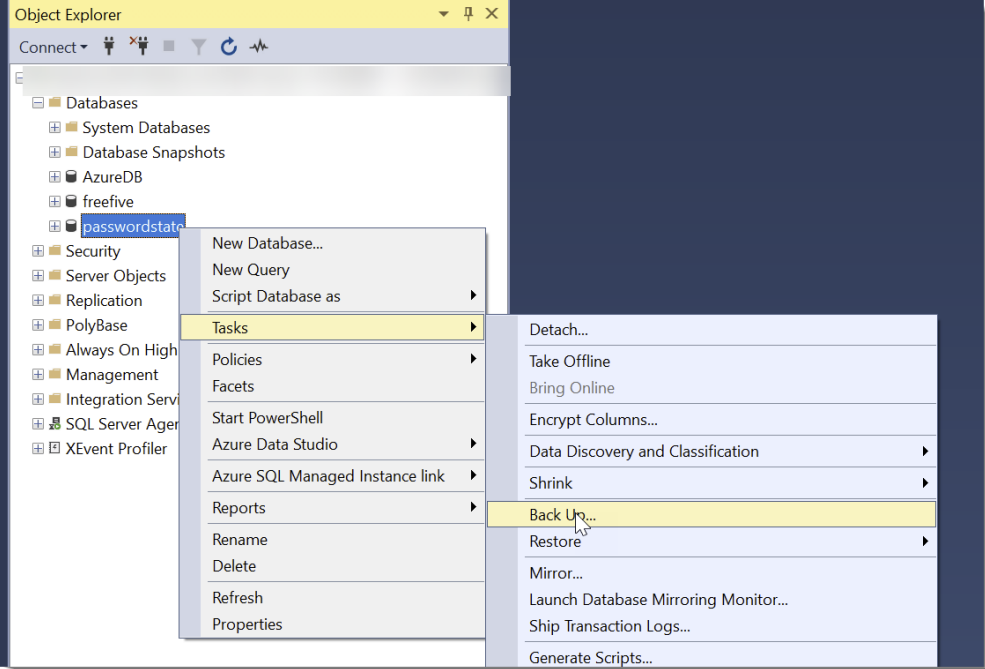The width and height of the screenshot is (985, 669).
Task: Click the Database Snapshots folder icon
Action: click(x=72, y=151)
